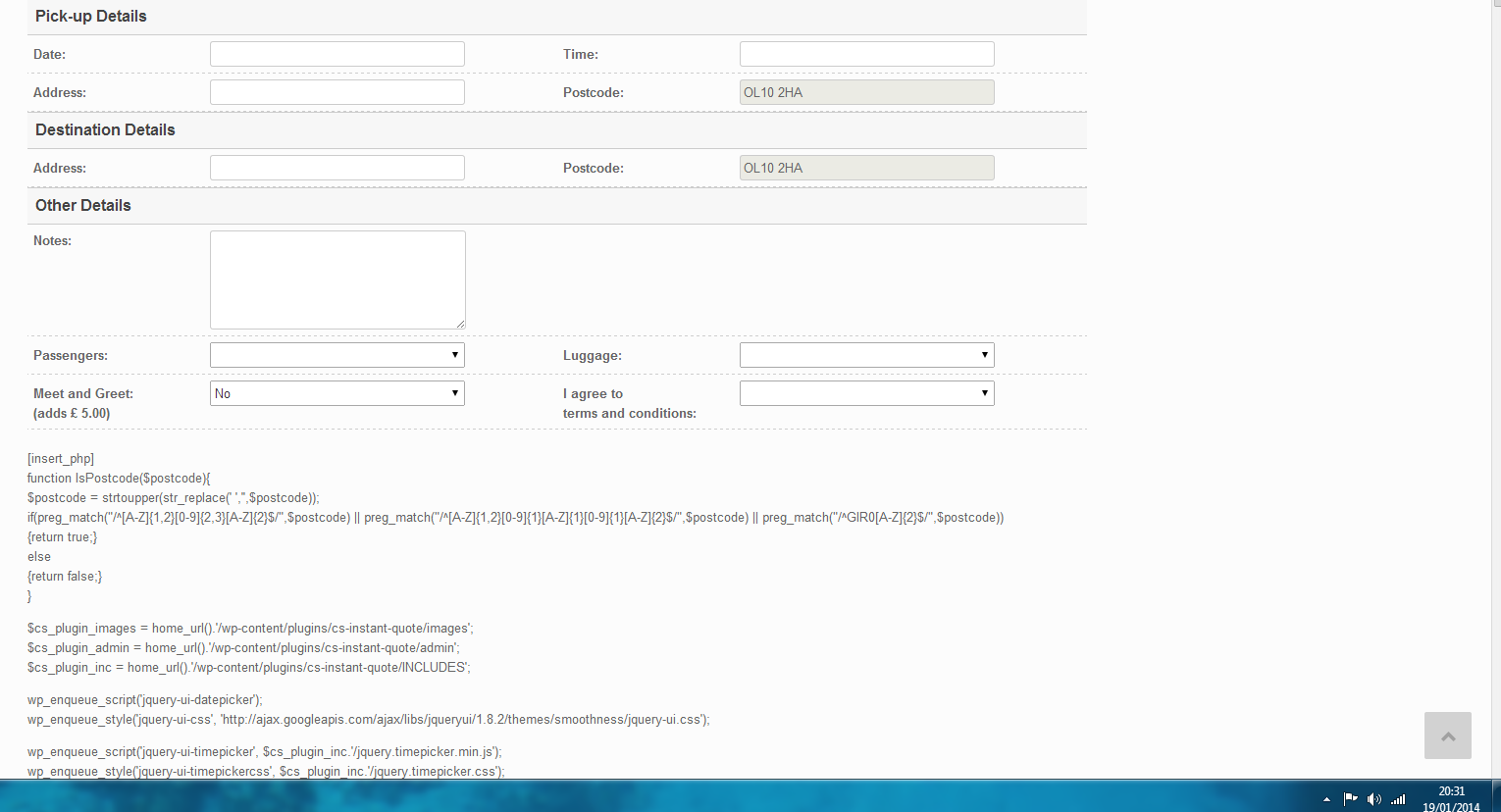Open the Luggage dropdown
The image size is (1501, 812).
pyautogui.click(x=867, y=355)
